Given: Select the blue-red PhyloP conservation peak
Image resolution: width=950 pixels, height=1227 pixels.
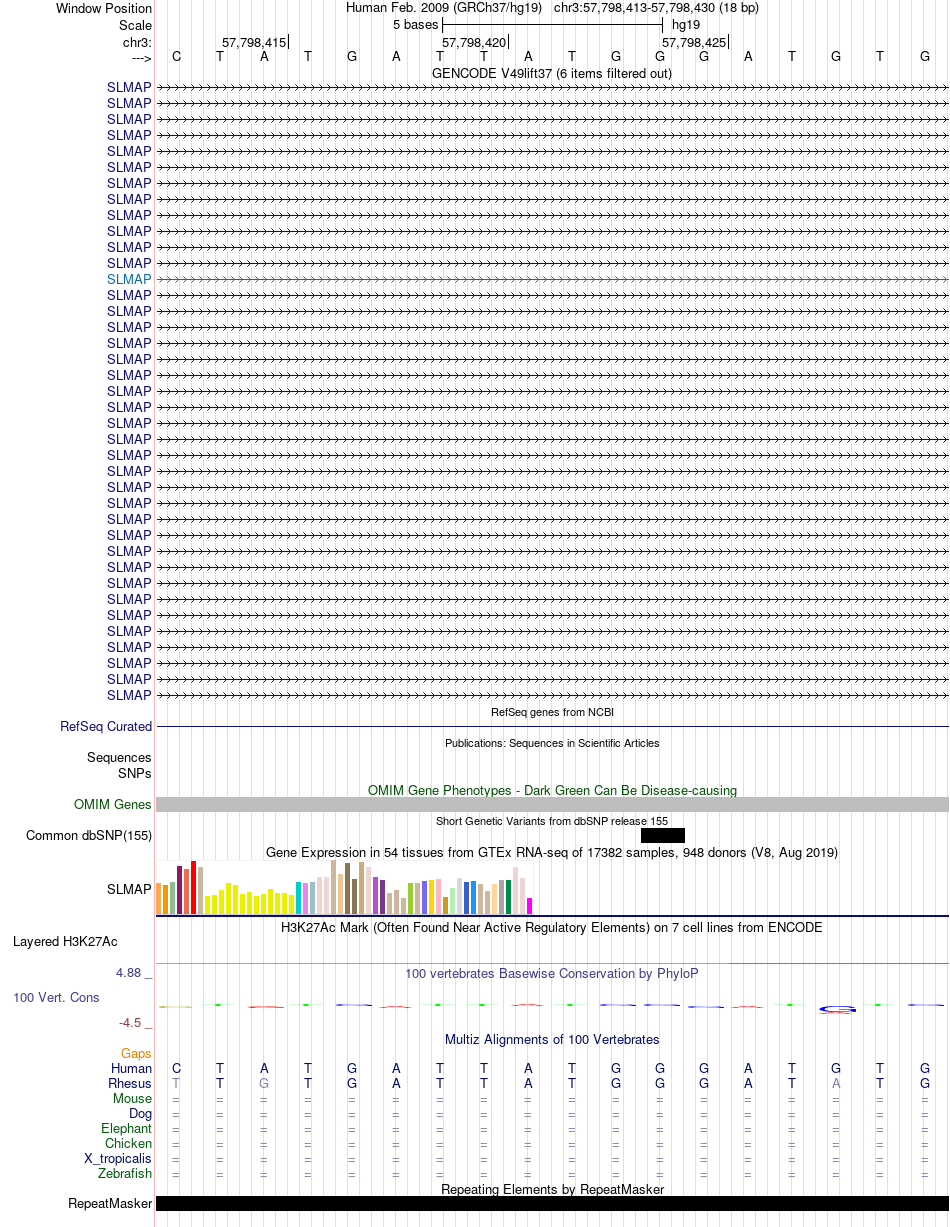Looking at the screenshot, I should pos(837,1009).
